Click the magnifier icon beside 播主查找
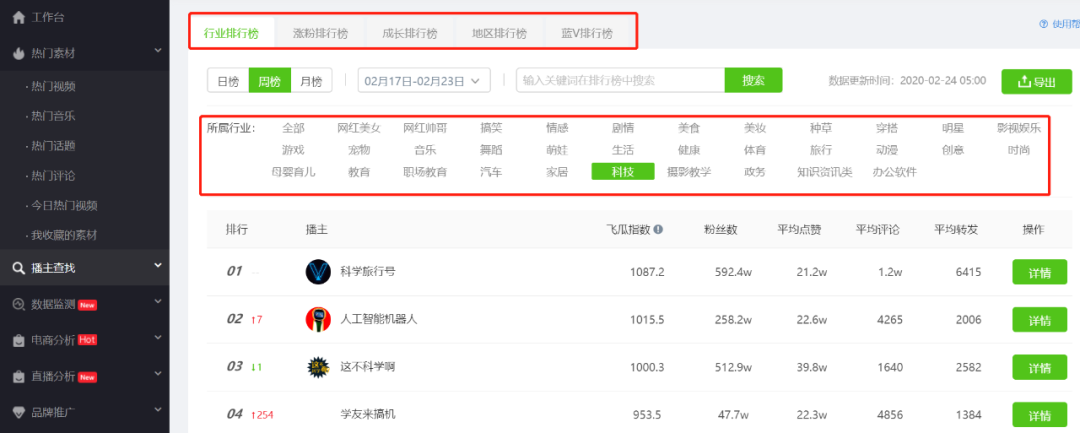 click(x=19, y=267)
